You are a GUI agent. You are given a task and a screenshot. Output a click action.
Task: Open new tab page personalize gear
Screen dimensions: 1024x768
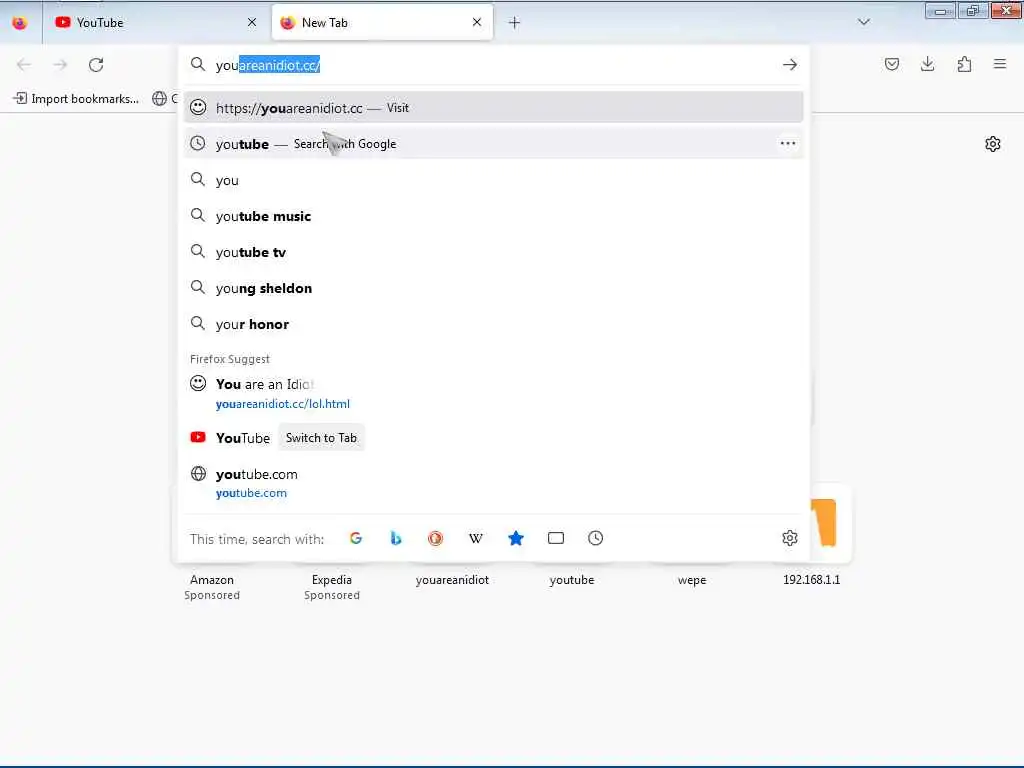pyautogui.click(x=993, y=144)
